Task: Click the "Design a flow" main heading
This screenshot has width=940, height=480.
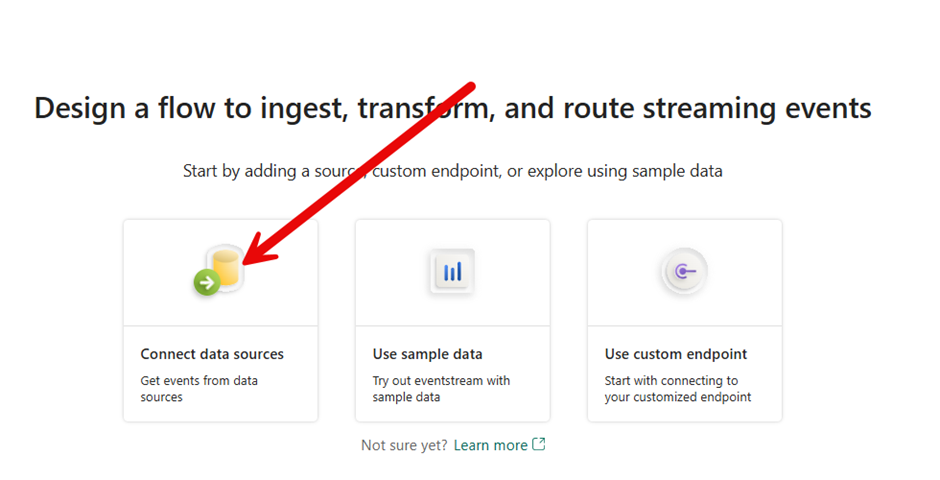Action: [x=452, y=108]
